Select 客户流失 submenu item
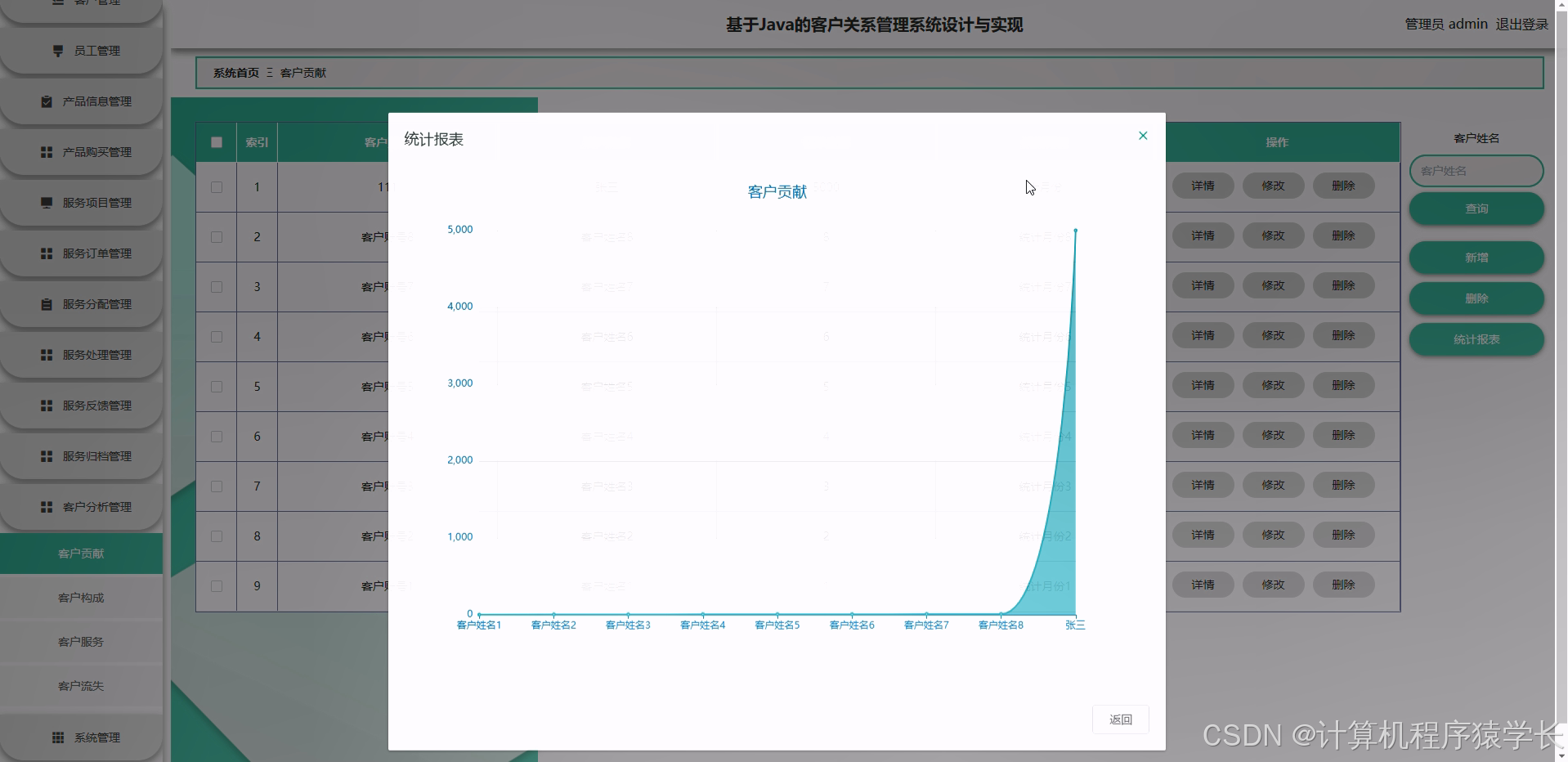 (81, 686)
